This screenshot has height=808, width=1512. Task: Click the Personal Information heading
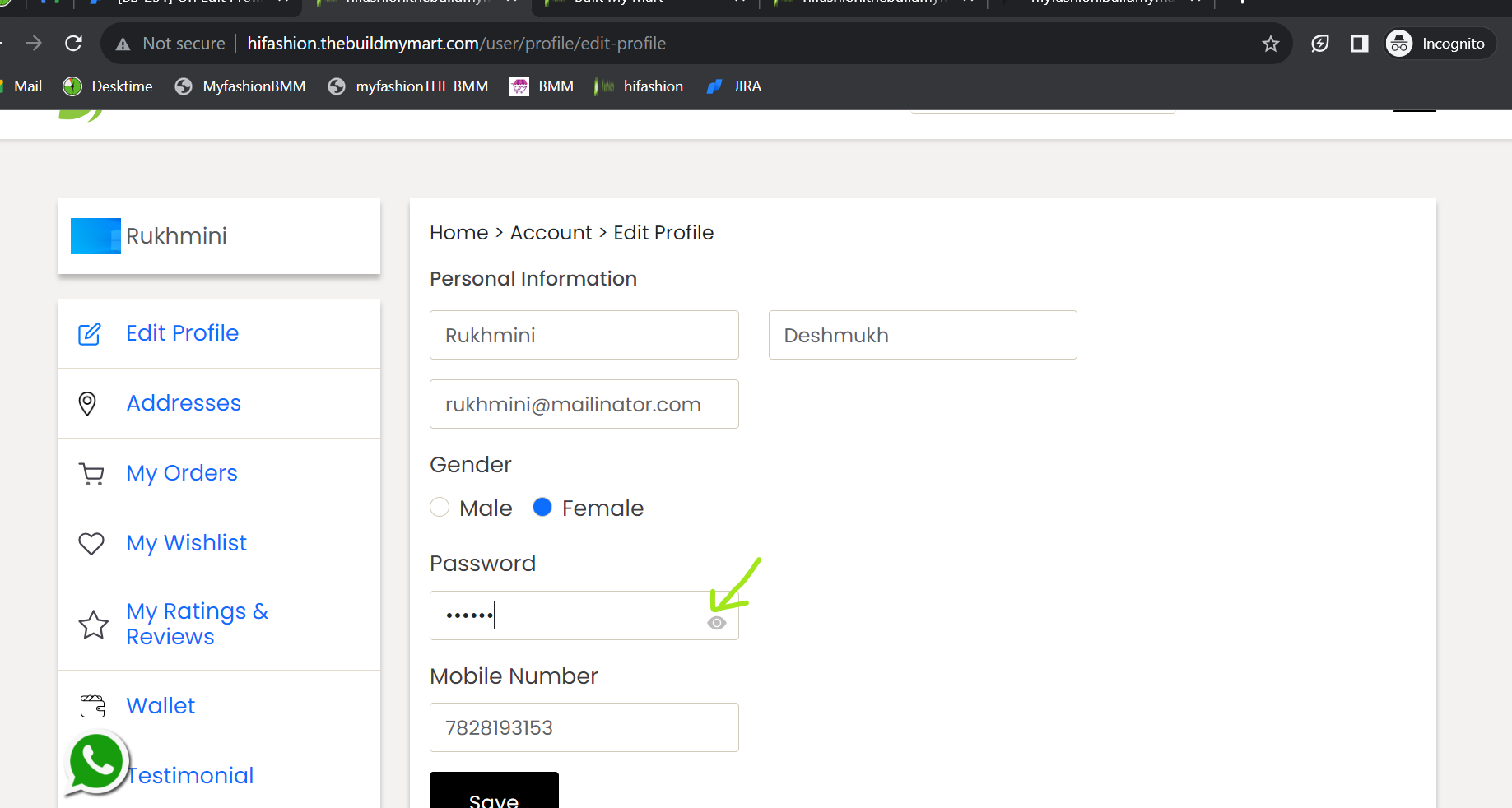coord(533,279)
